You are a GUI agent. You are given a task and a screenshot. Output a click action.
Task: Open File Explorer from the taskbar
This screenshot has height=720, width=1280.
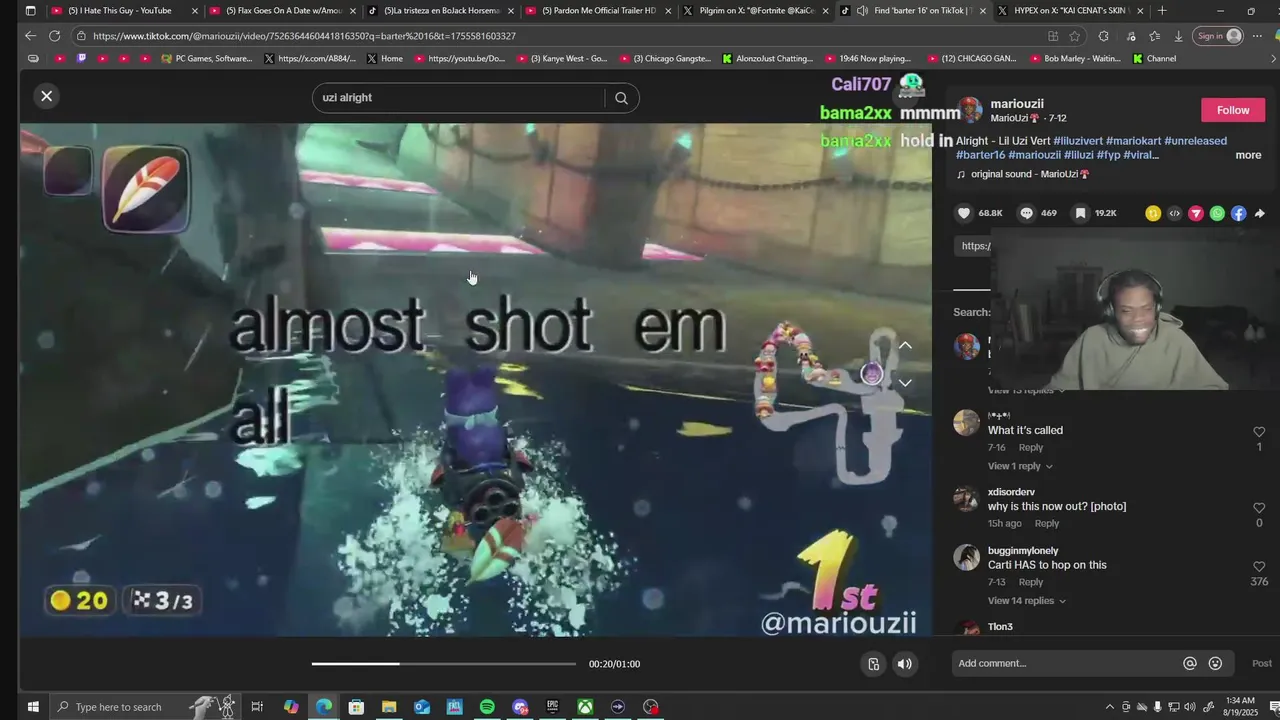click(x=389, y=707)
